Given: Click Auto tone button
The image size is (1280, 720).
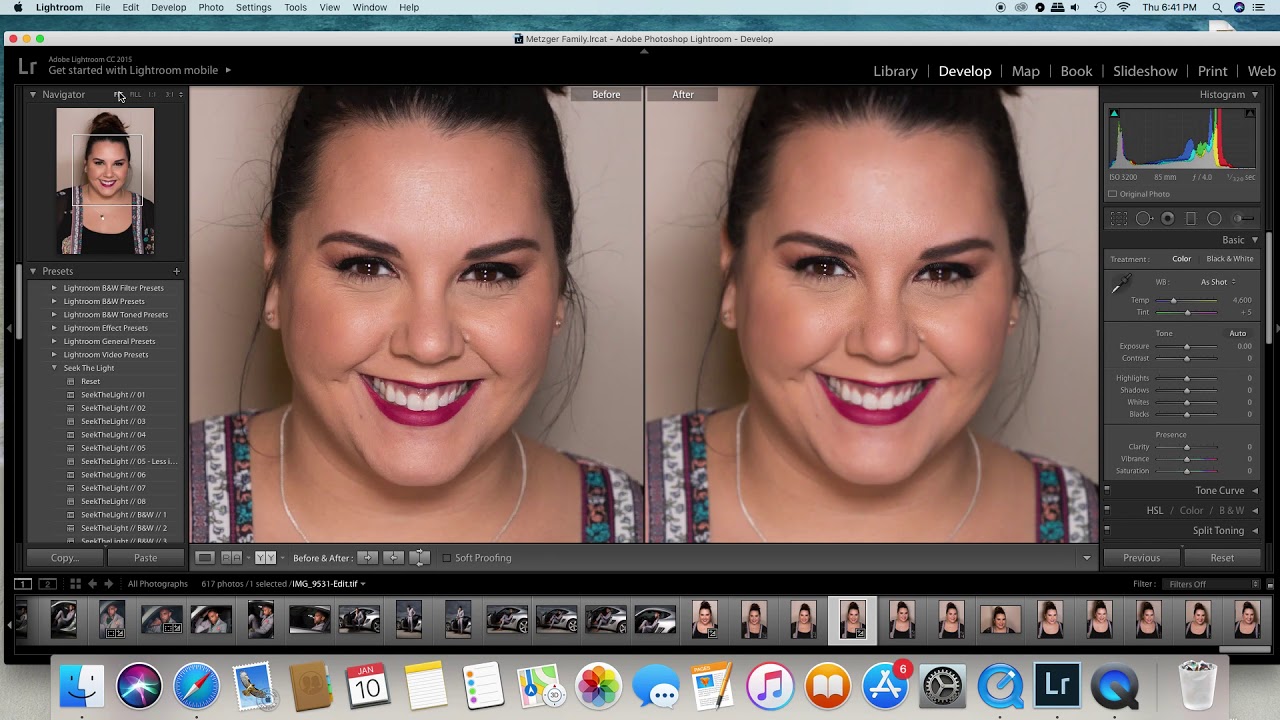Looking at the screenshot, I should coord(1237,333).
